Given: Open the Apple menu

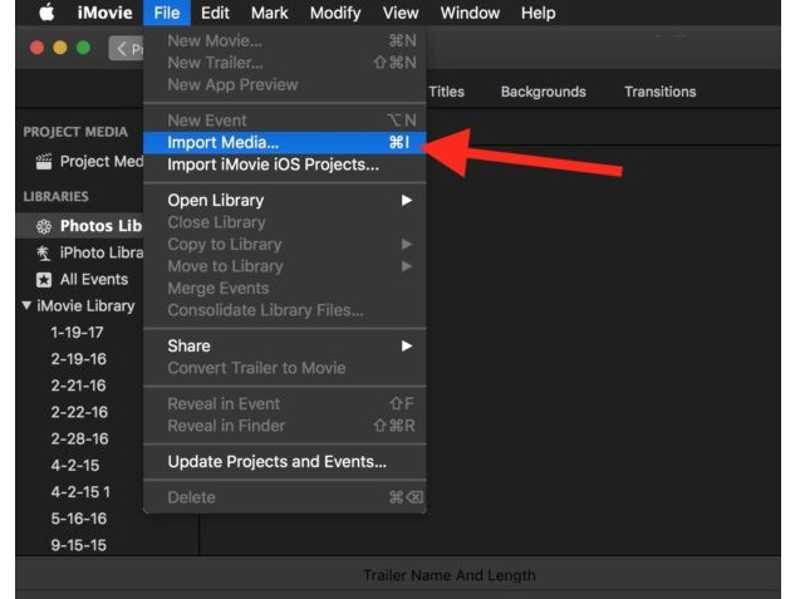Looking at the screenshot, I should pyautogui.click(x=47, y=12).
